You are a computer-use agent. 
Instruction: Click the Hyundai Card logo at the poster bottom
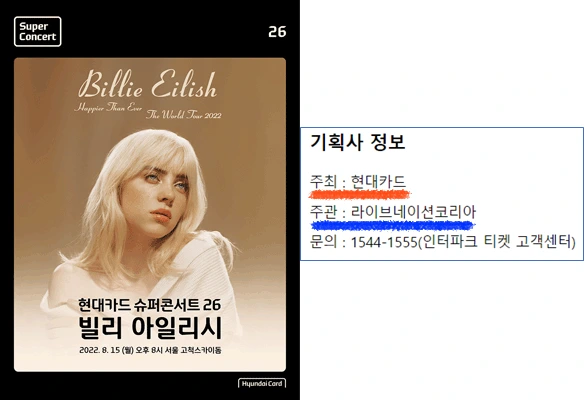(262, 384)
